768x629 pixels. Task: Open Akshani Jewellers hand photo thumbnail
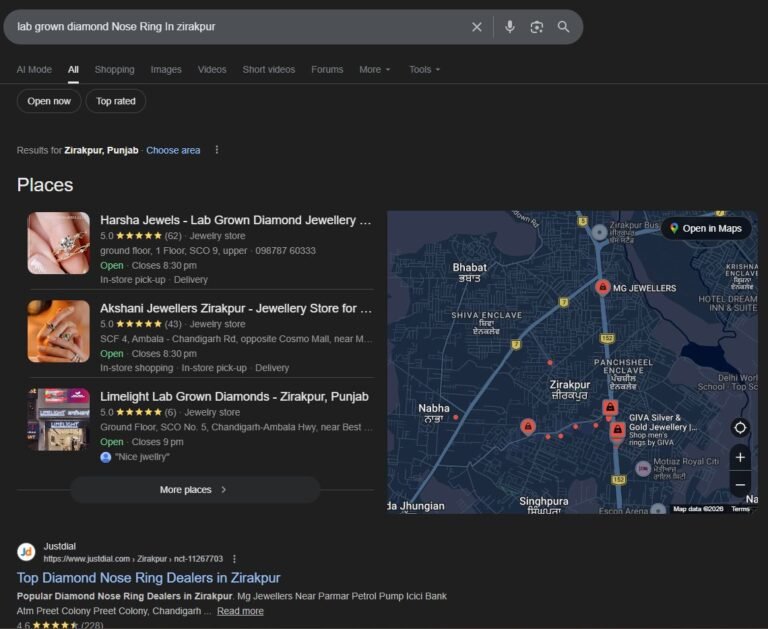59,331
